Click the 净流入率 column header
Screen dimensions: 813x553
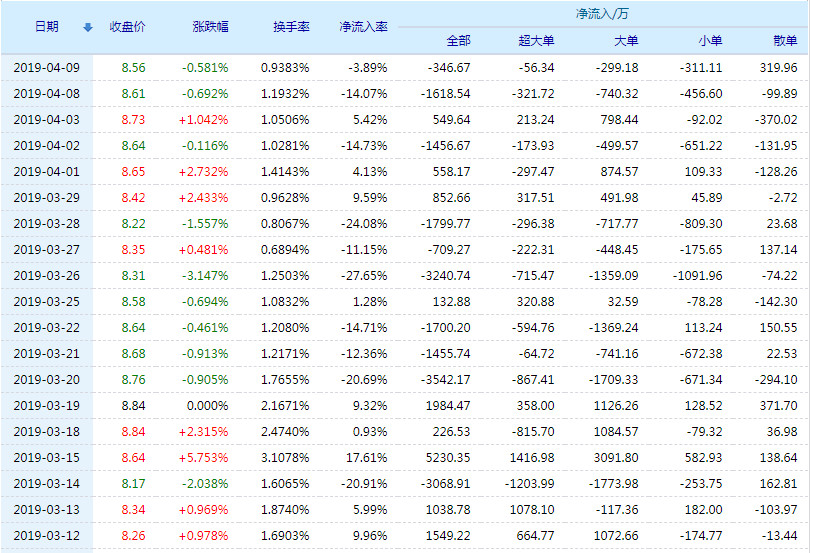363,27
